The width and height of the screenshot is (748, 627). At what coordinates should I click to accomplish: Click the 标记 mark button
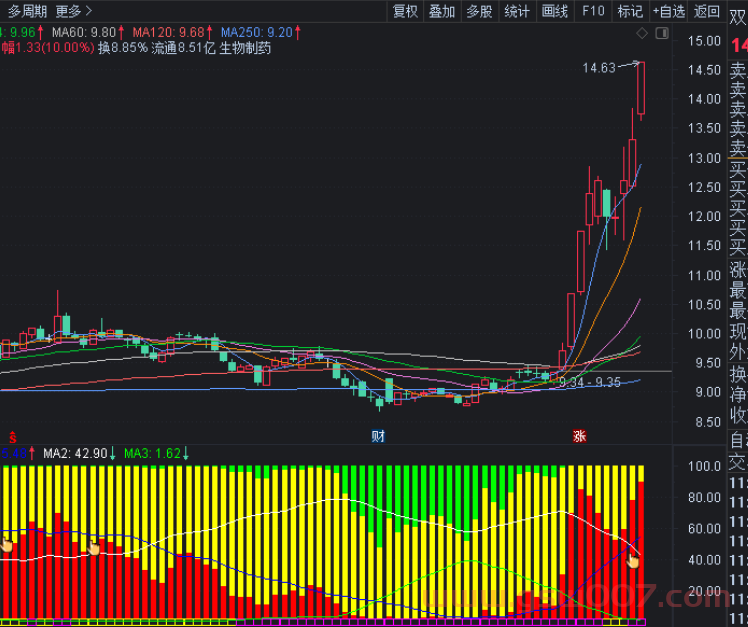[630, 11]
